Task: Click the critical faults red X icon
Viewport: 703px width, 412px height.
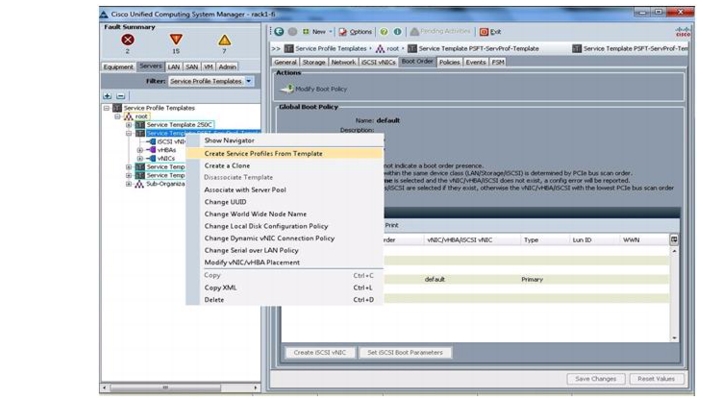Action: pos(128,40)
